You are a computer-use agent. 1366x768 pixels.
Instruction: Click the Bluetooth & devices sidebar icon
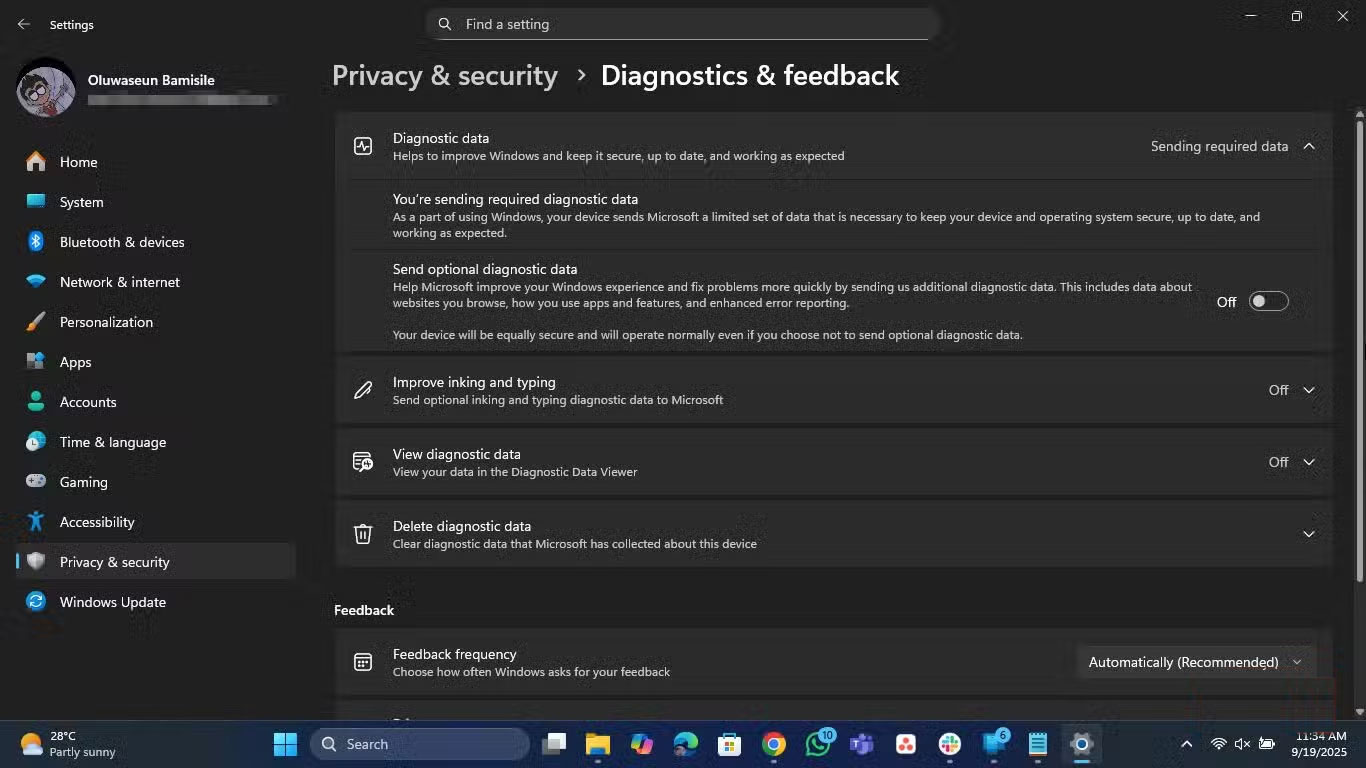(36, 242)
